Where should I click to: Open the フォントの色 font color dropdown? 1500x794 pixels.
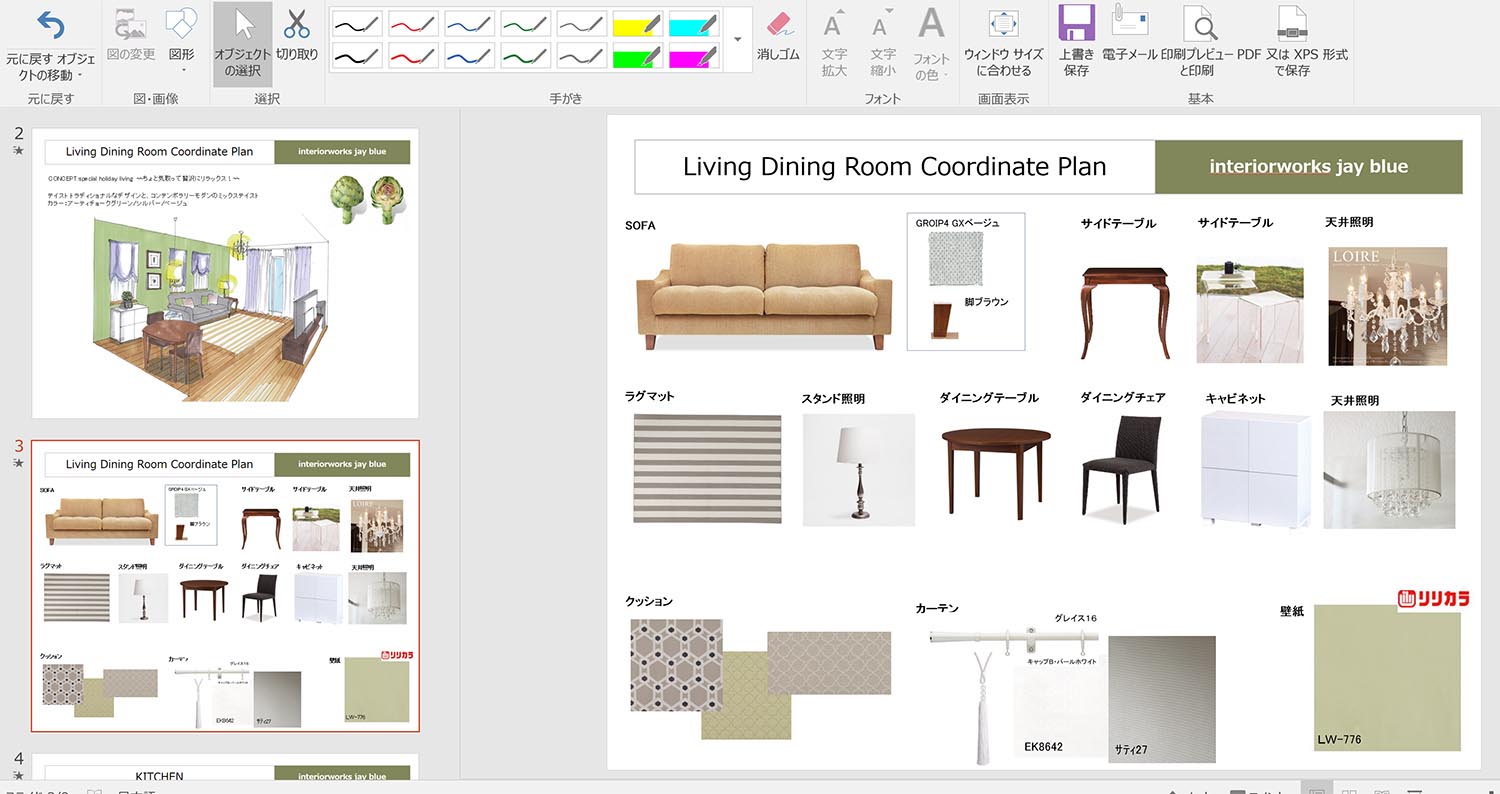(x=932, y=43)
